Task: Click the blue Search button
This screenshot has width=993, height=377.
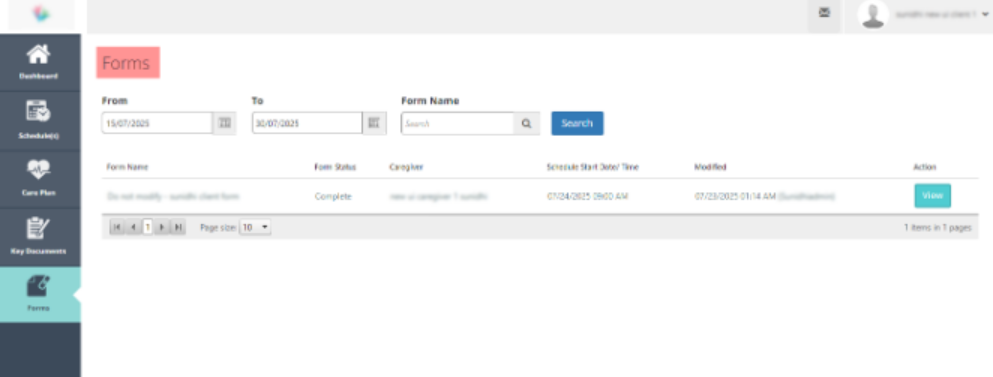Action: [x=577, y=123]
